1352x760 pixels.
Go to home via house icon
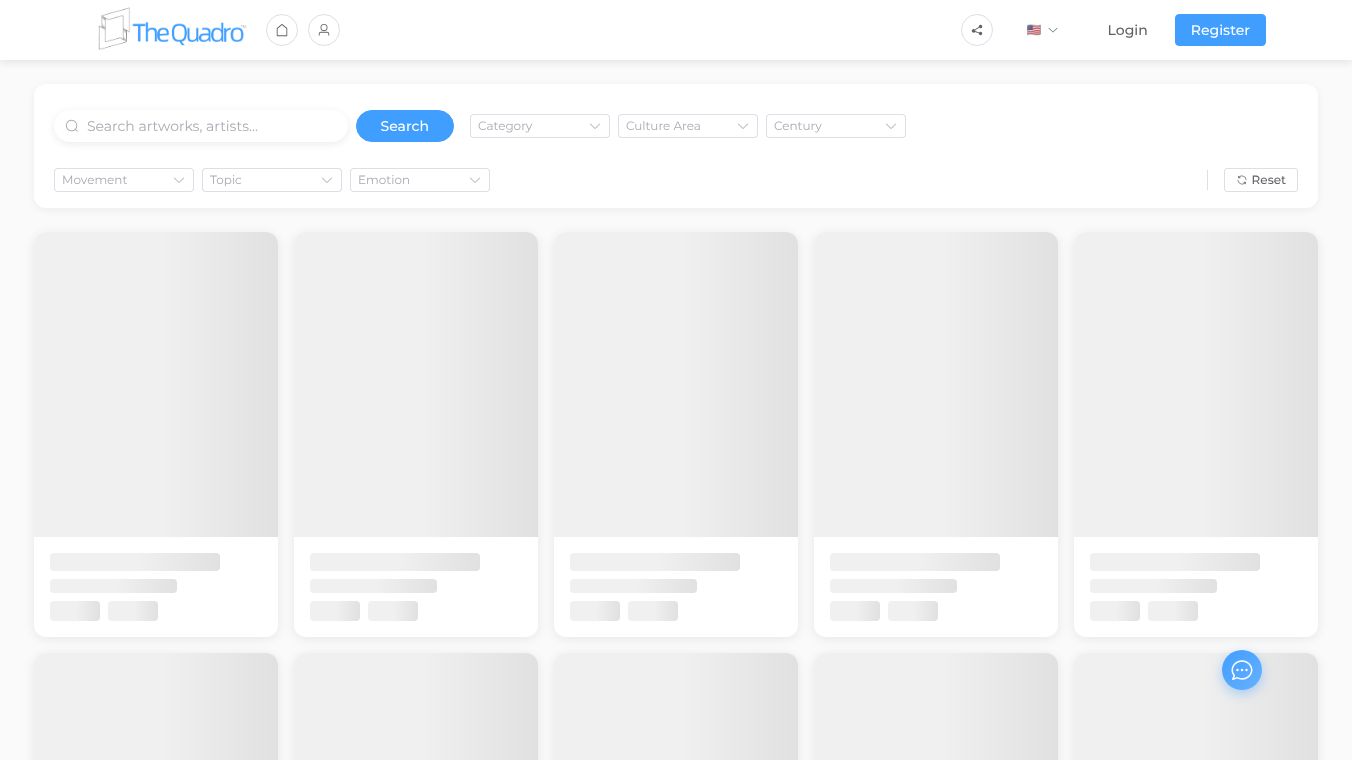pos(282,30)
